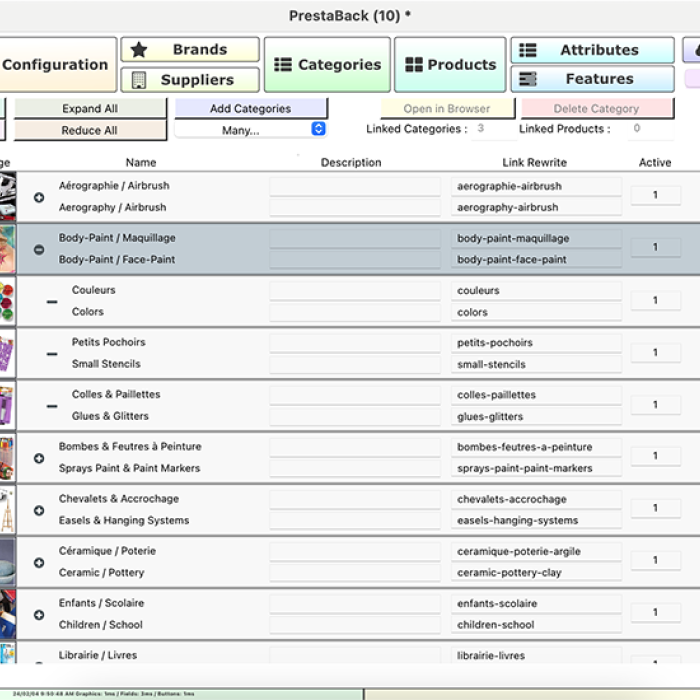Click Delete Category button
700x700 pixels.
click(x=597, y=108)
